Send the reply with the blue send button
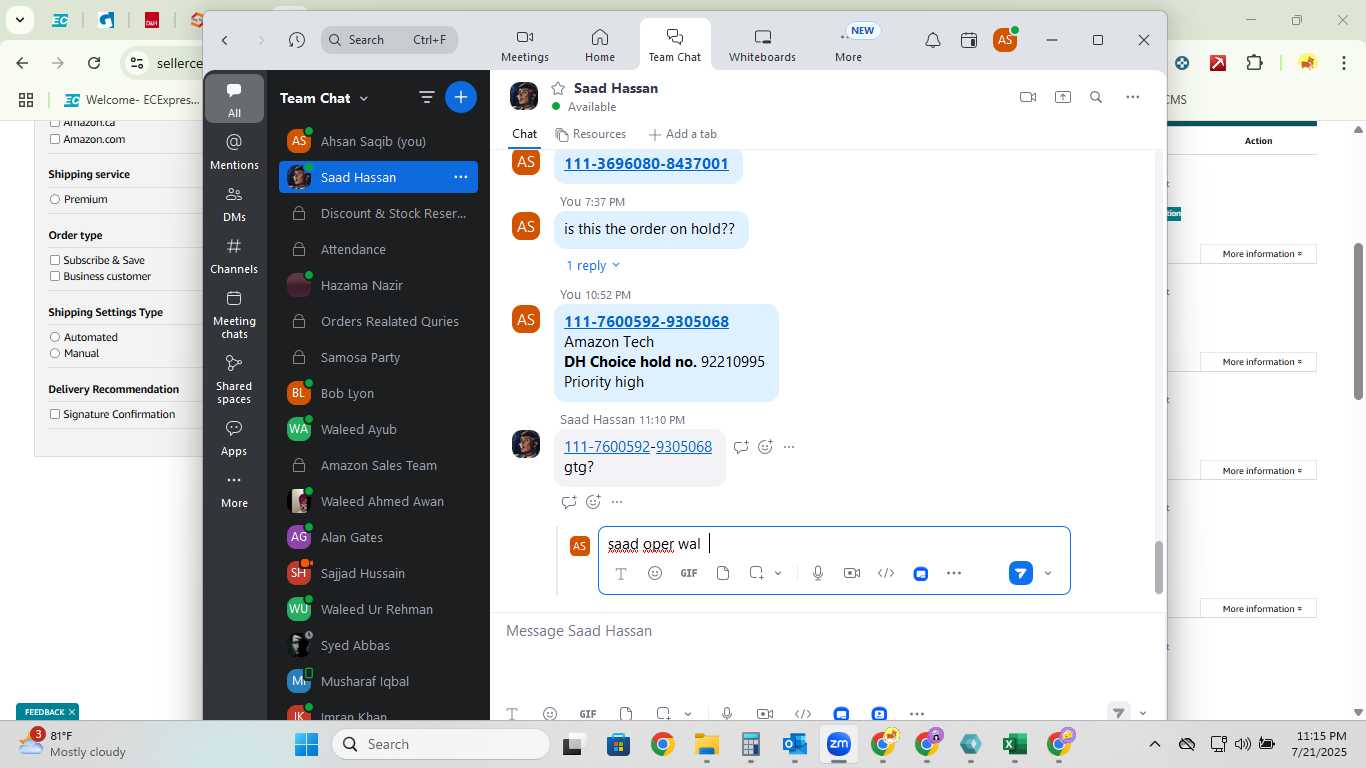The width and height of the screenshot is (1366, 768). tap(1020, 573)
